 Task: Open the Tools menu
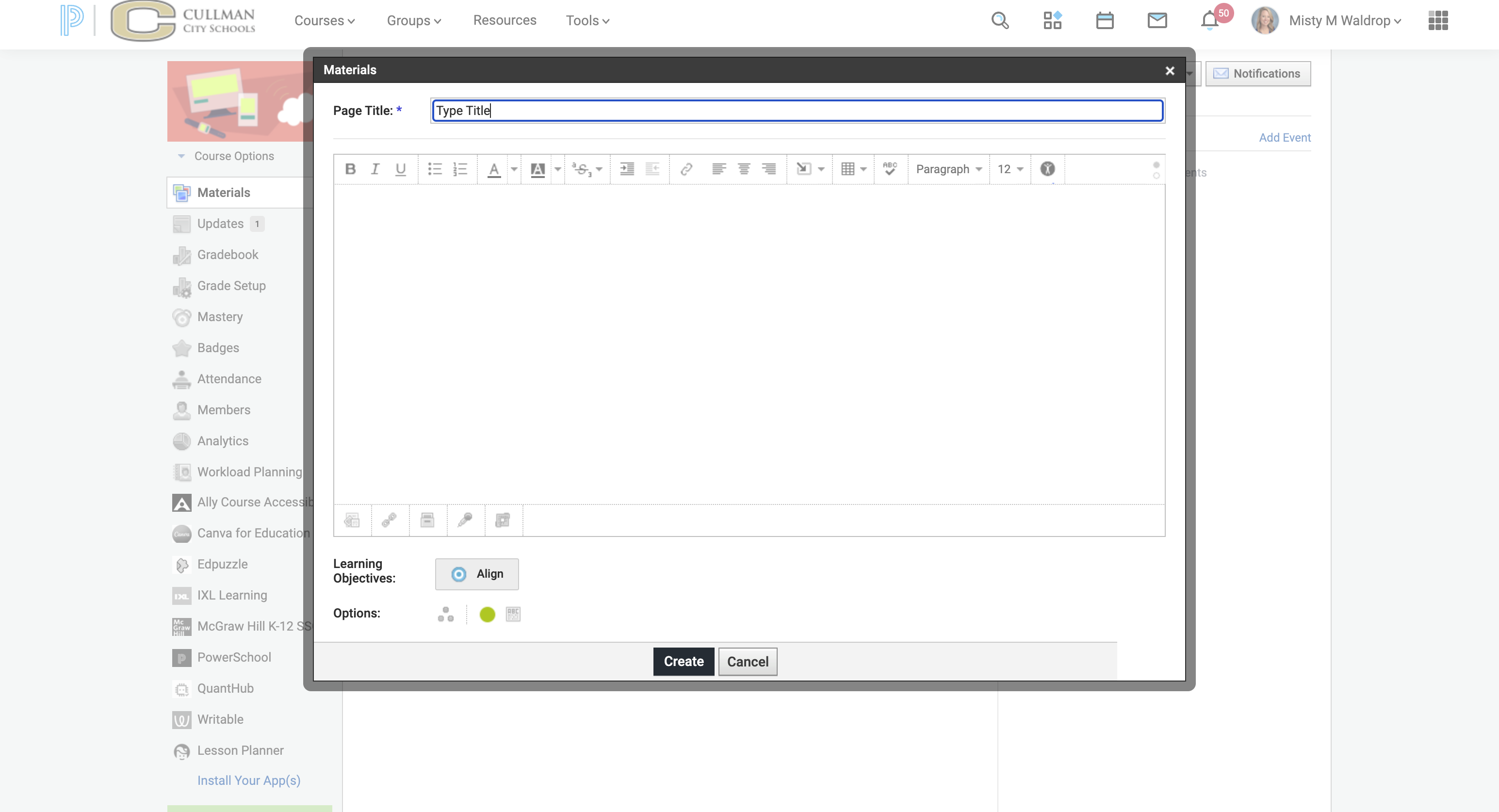(587, 20)
